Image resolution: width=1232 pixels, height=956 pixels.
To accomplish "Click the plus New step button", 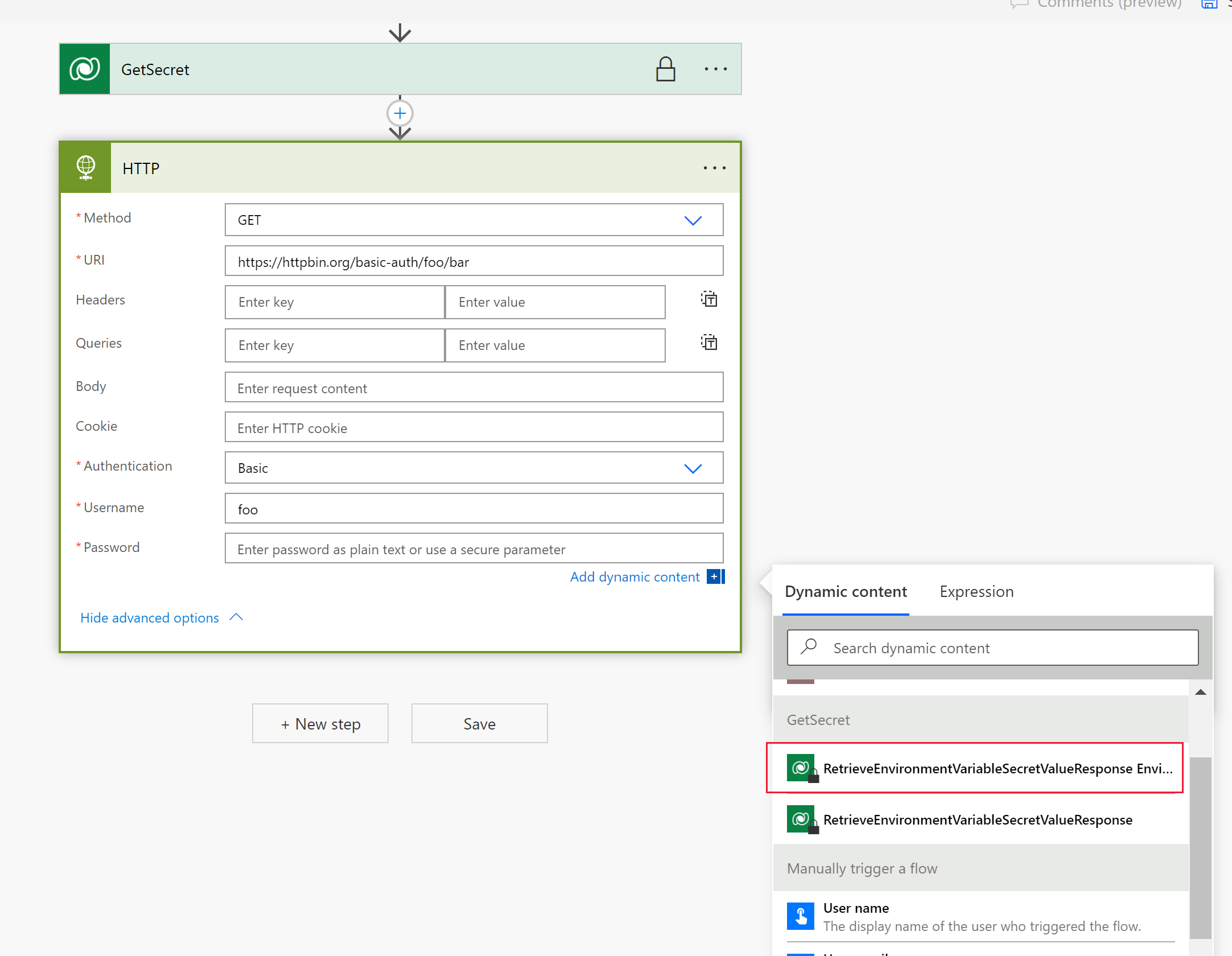I will [x=319, y=723].
